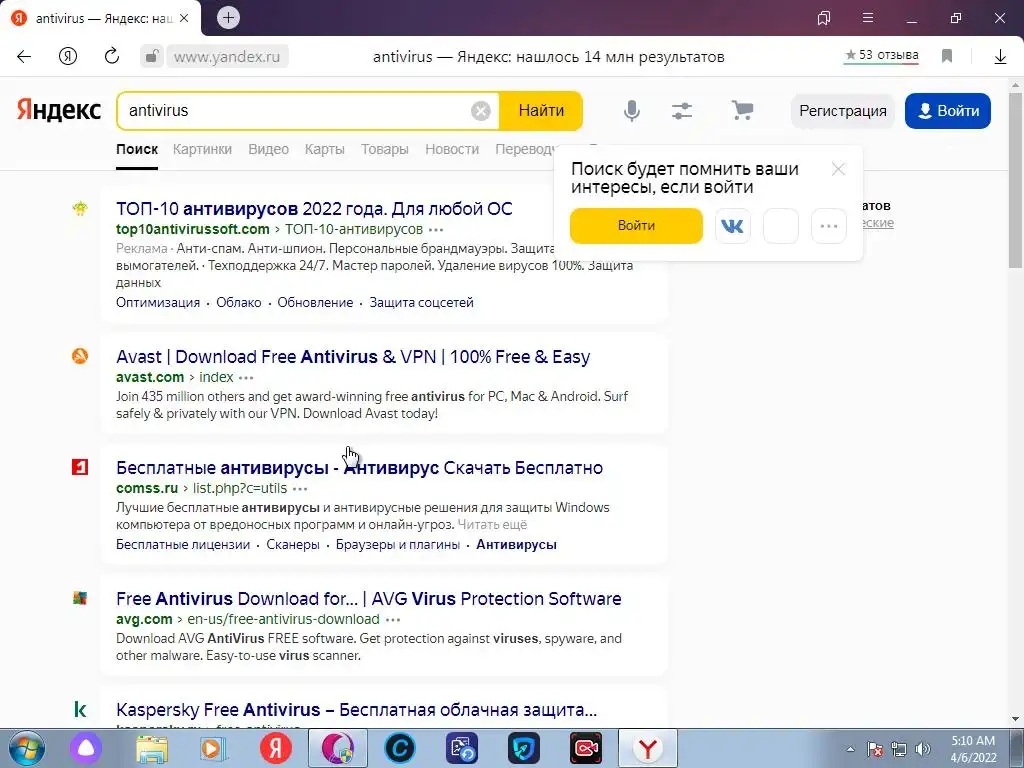Open the Windows Start button
Viewport: 1024px width, 768px height.
point(26,748)
